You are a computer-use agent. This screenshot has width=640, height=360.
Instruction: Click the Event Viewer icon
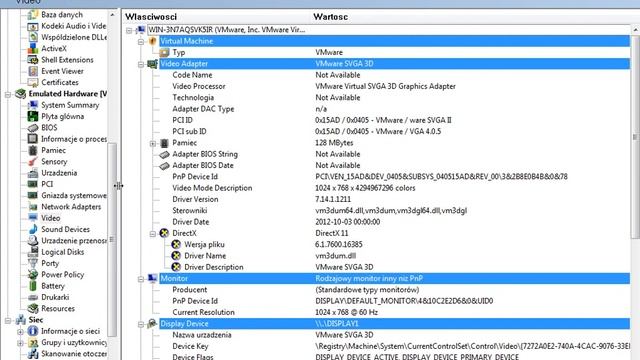pyautogui.click(x=33, y=71)
